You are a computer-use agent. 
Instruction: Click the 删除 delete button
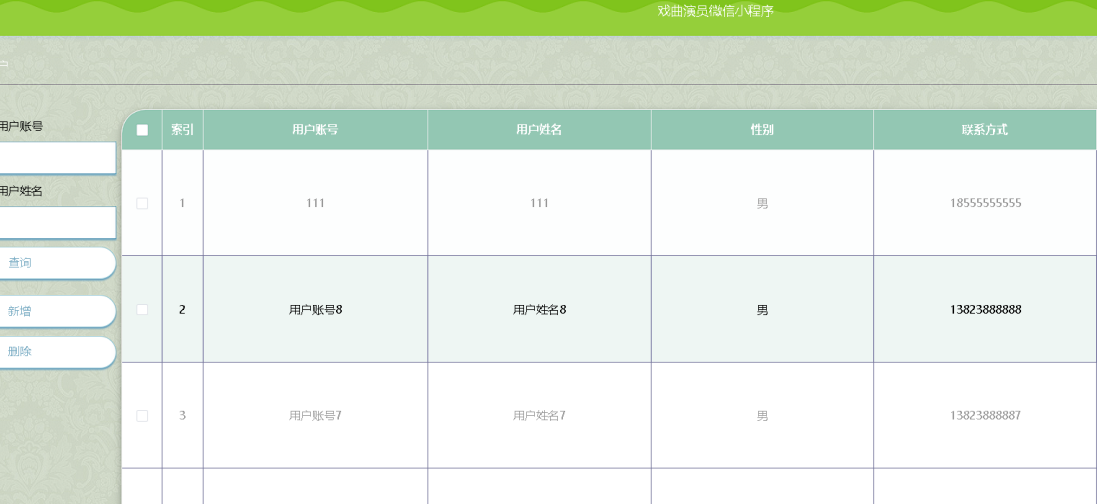pyautogui.click(x=56, y=352)
